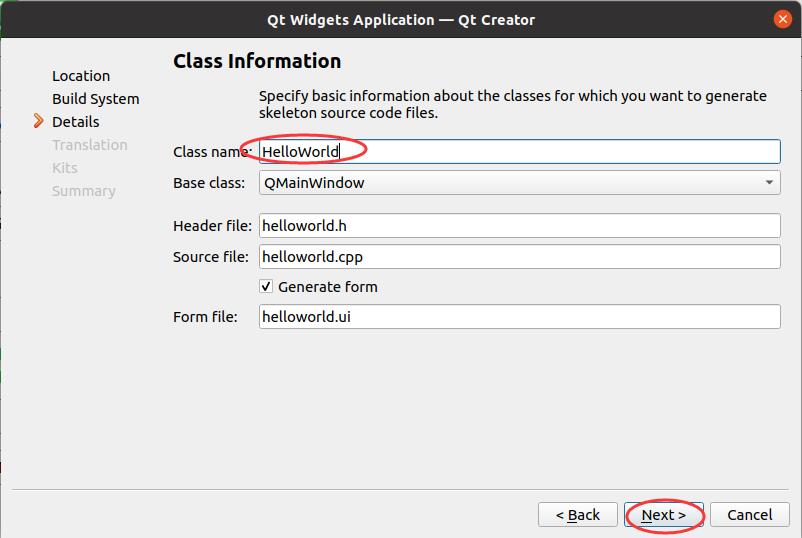Click the Header file input field
The image size is (802, 538).
coord(520,226)
